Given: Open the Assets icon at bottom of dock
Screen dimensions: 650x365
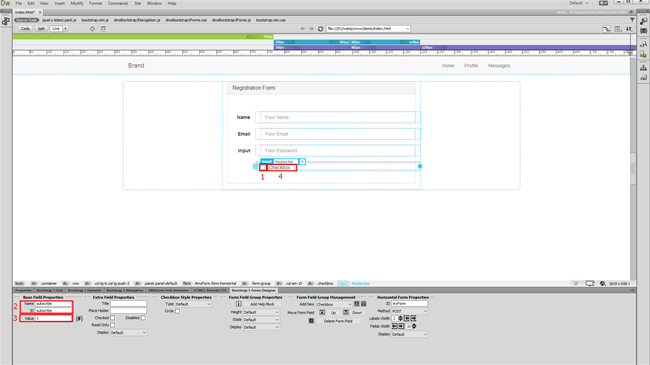Looking at the screenshot, I should 643,77.
